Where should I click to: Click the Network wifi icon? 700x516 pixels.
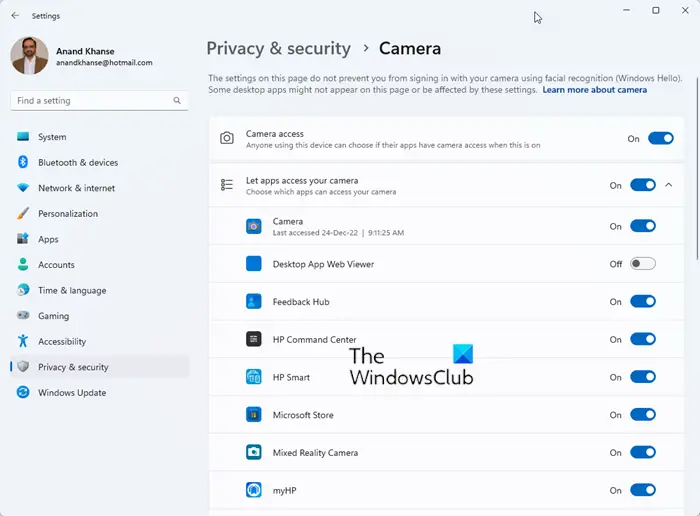(x=23, y=188)
